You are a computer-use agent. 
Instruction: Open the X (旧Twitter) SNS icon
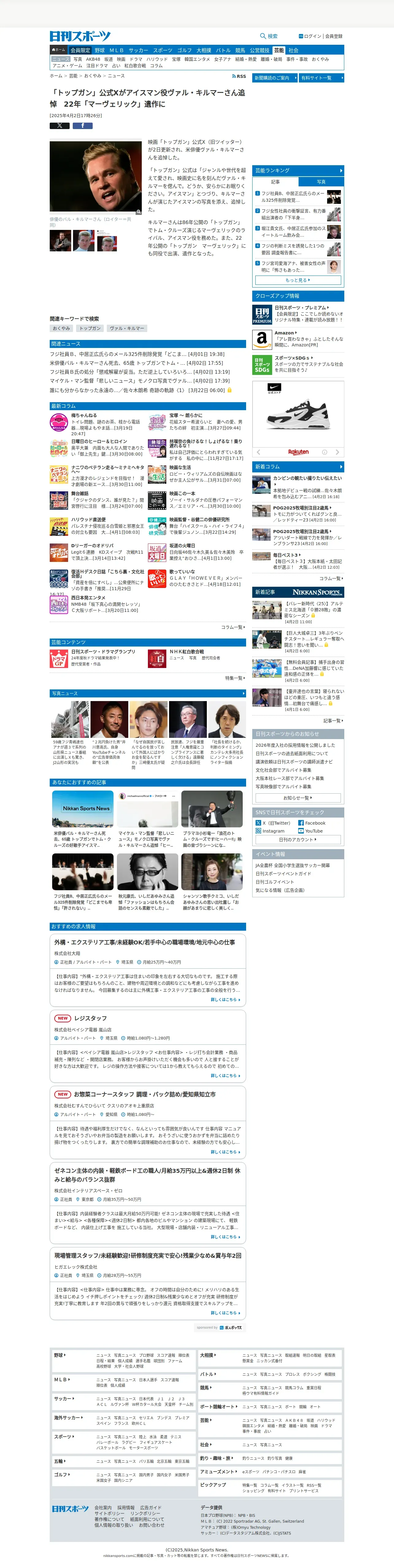coord(258,822)
